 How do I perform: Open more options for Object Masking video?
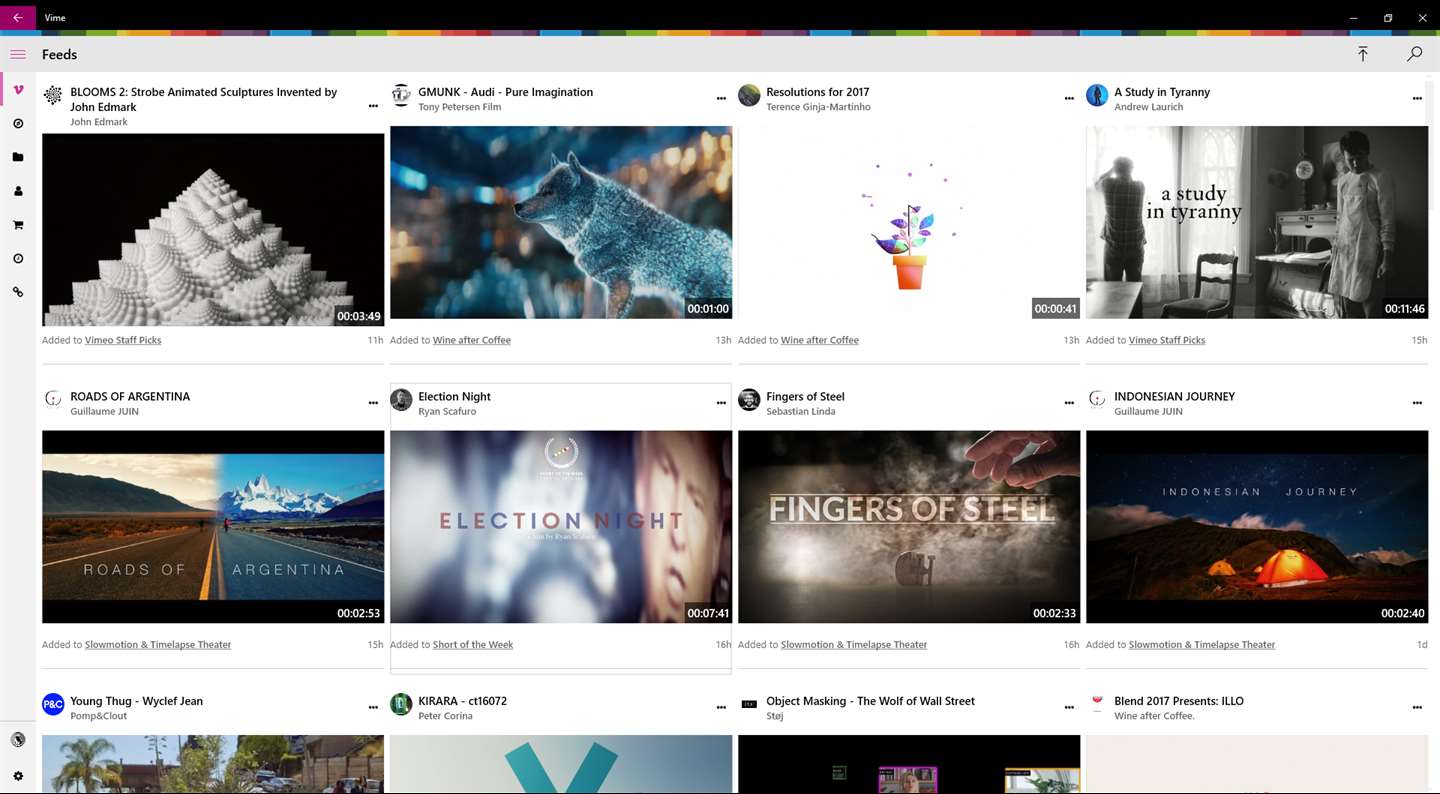click(x=1069, y=708)
